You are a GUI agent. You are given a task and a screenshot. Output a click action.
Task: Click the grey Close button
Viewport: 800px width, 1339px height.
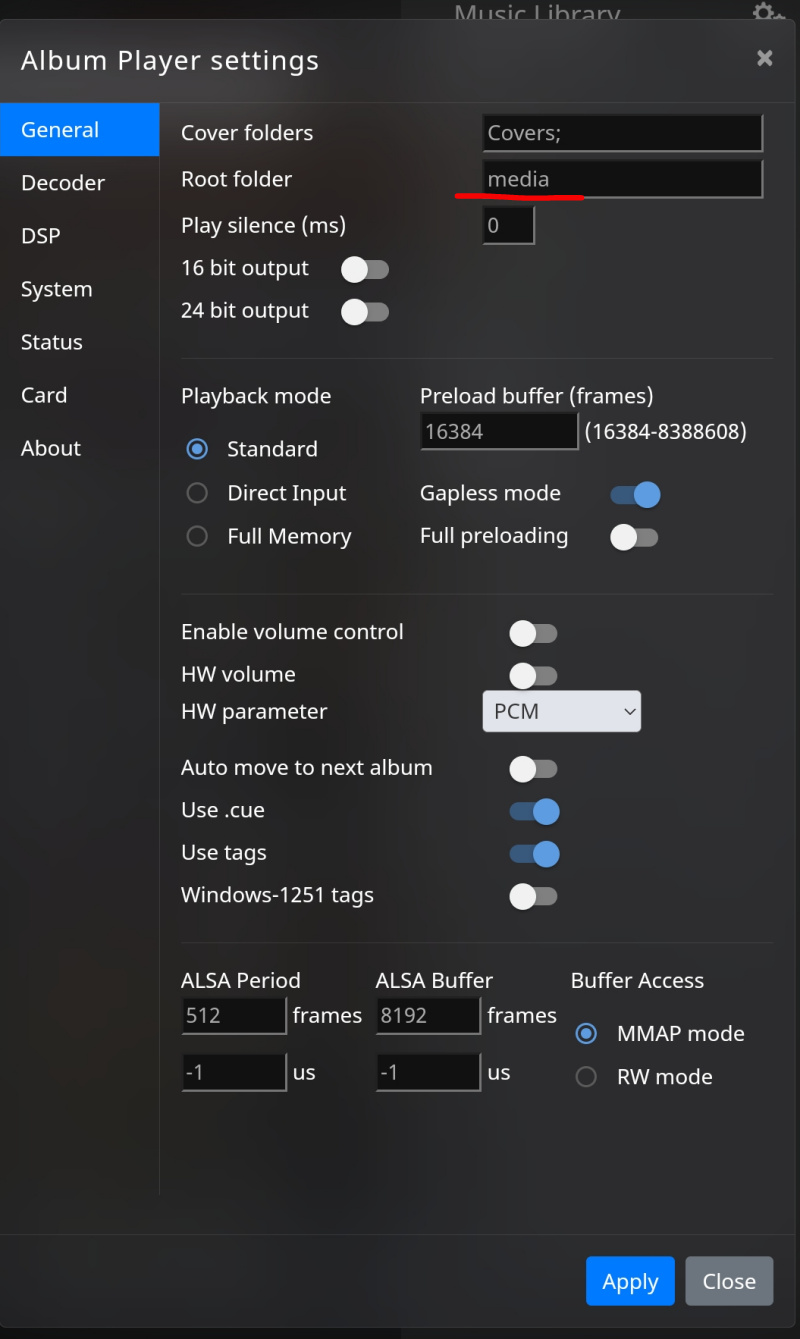coord(729,1281)
